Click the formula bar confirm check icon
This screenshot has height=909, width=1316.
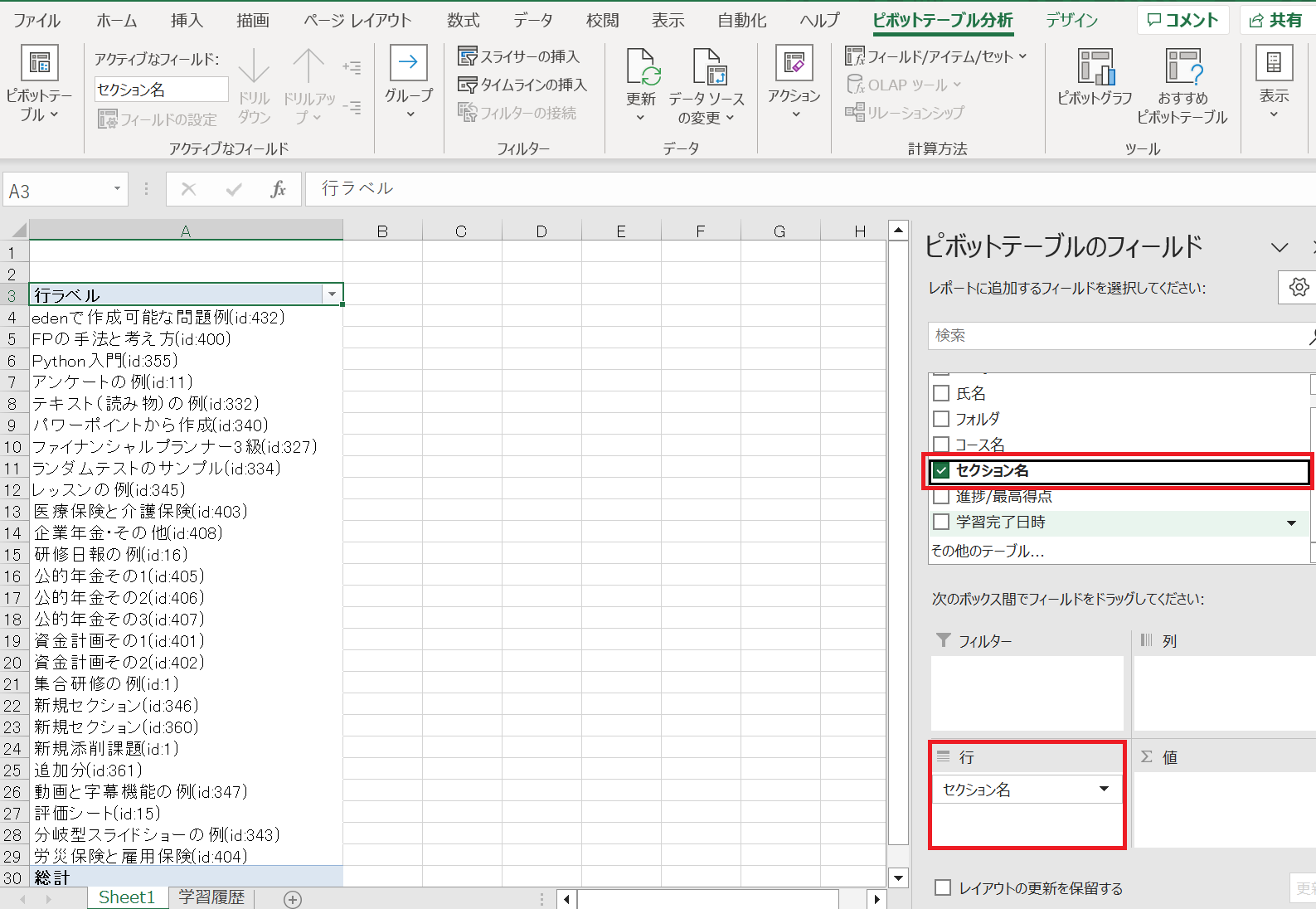coord(234,189)
